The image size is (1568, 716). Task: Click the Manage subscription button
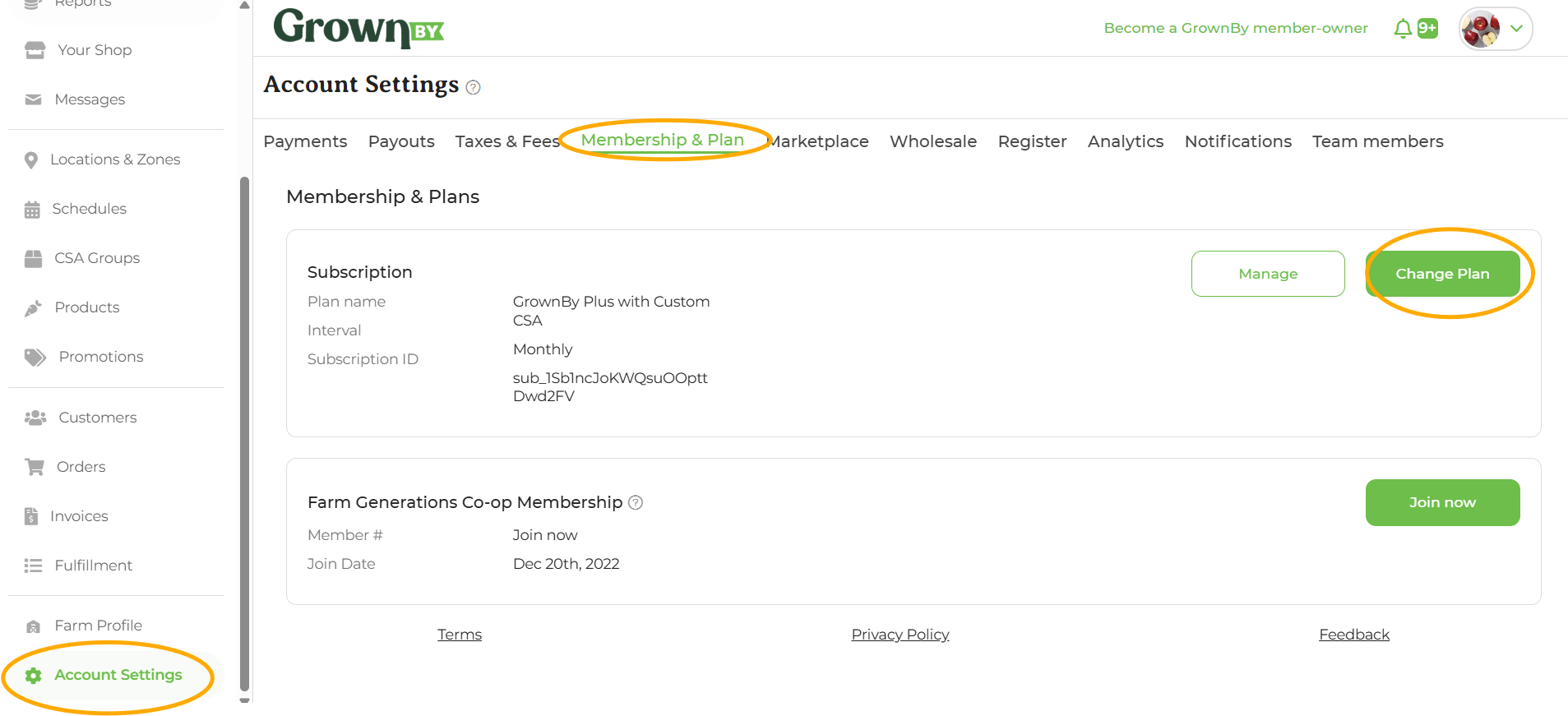[1268, 274]
